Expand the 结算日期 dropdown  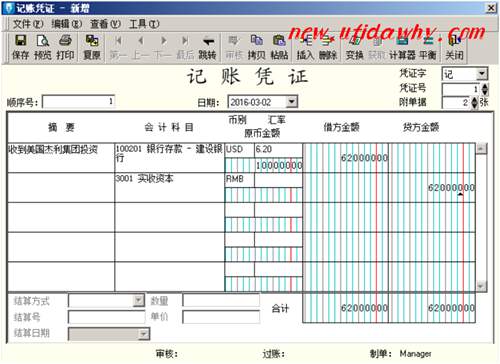pyautogui.click(x=144, y=334)
